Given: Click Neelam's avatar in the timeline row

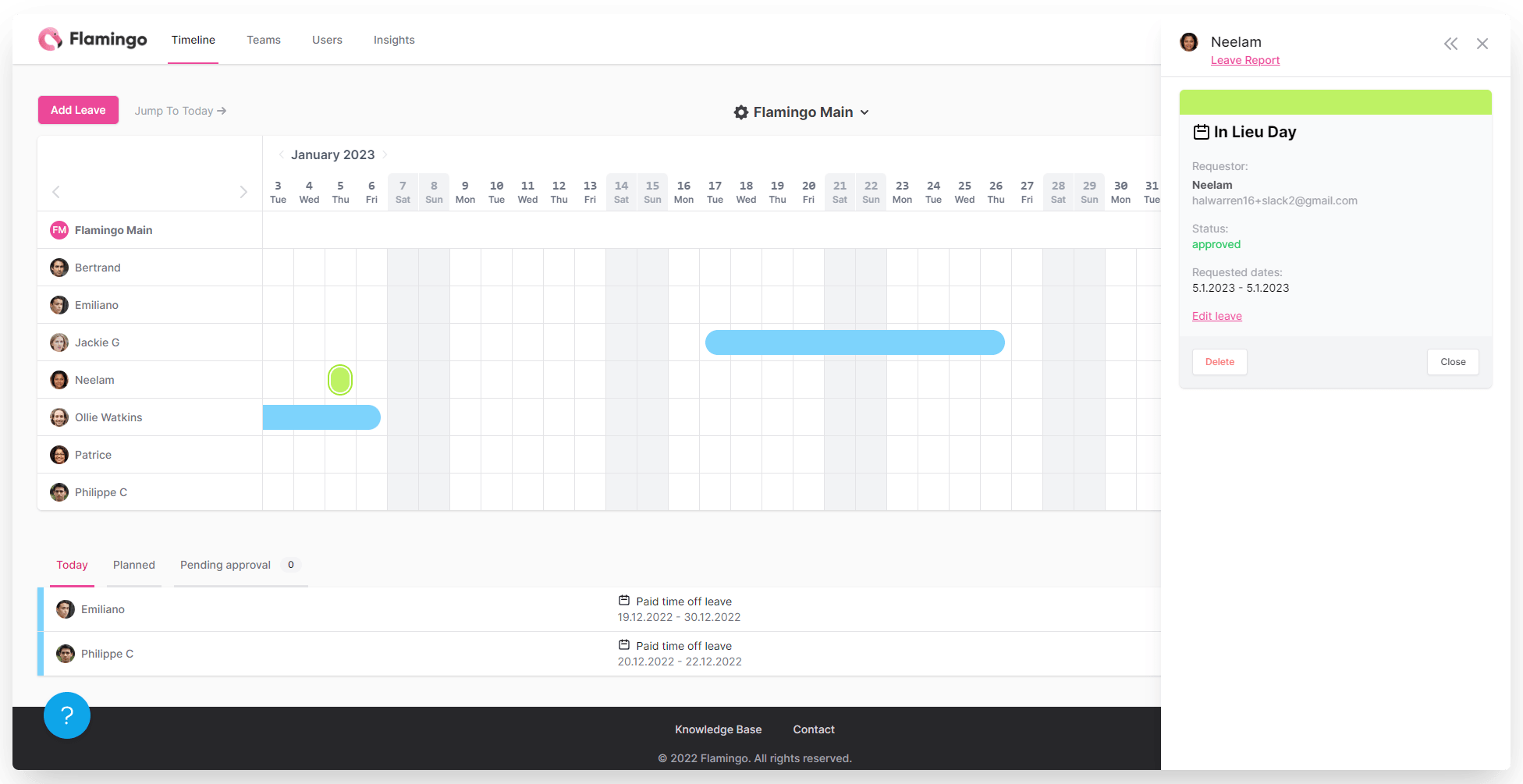Looking at the screenshot, I should coord(59,380).
